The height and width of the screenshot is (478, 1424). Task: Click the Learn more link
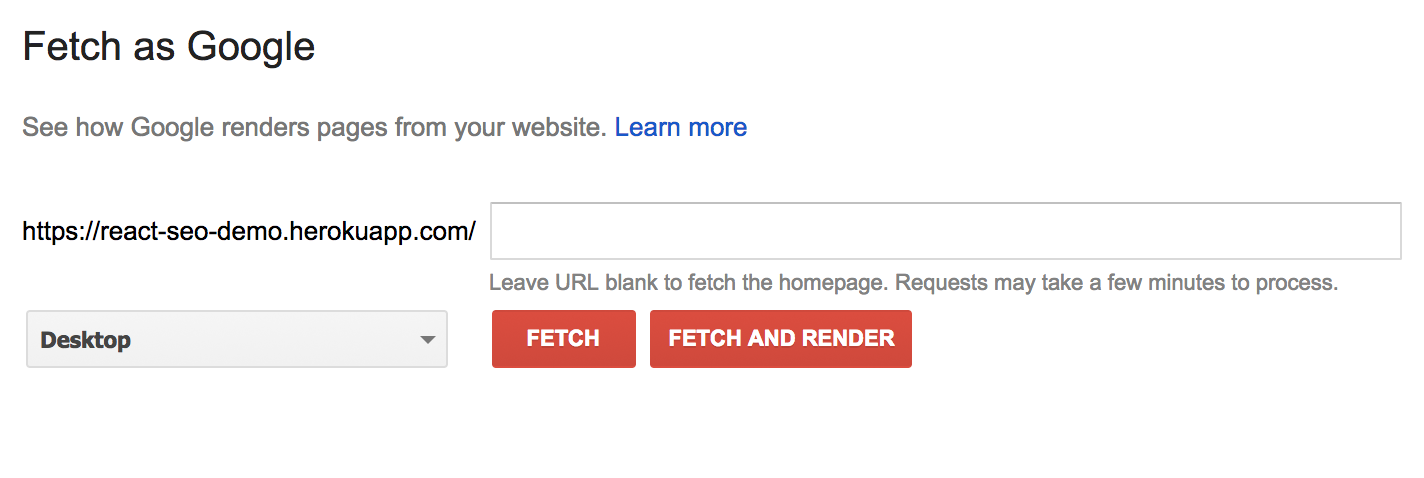pyautogui.click(x=680, y=128)
